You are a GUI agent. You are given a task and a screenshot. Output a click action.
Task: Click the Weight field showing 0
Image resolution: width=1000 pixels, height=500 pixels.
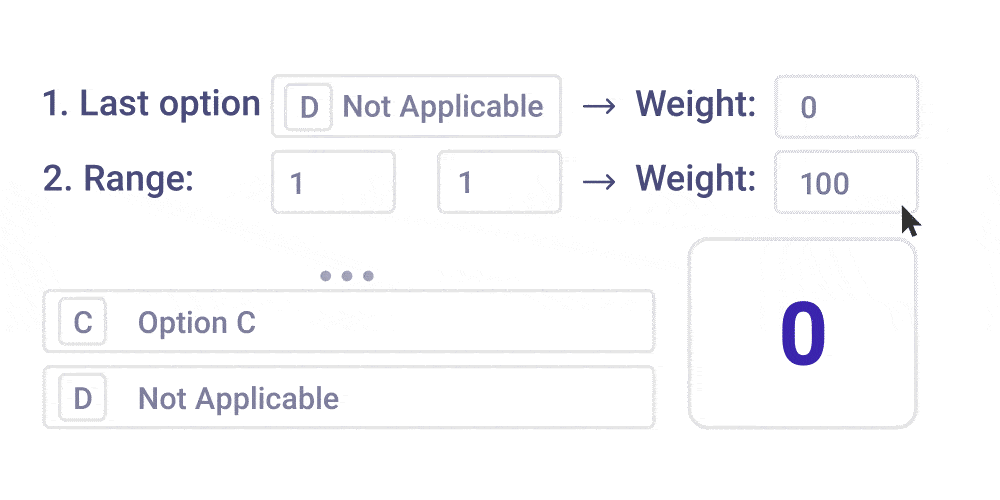845,106
